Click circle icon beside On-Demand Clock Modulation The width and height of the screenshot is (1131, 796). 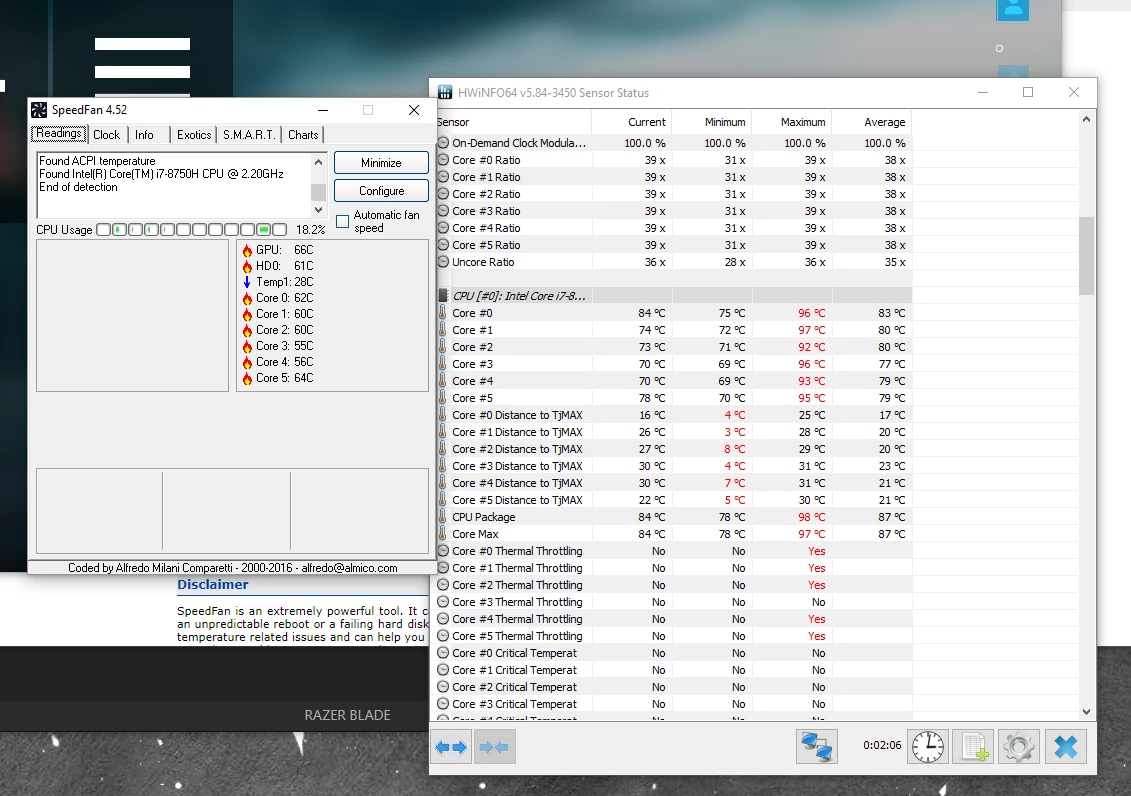point(444,143)
